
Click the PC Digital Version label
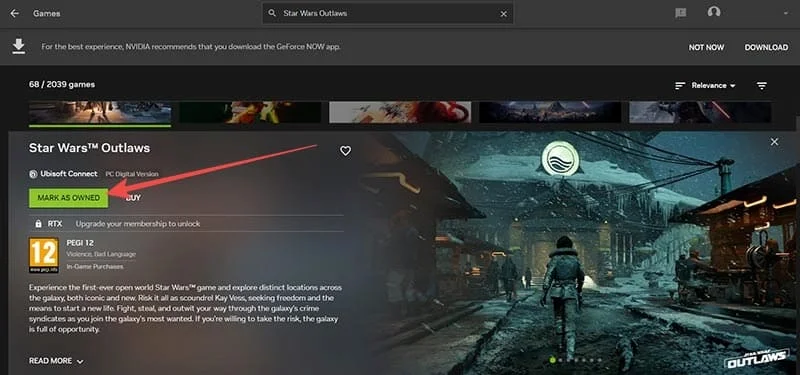pos(132,174)
